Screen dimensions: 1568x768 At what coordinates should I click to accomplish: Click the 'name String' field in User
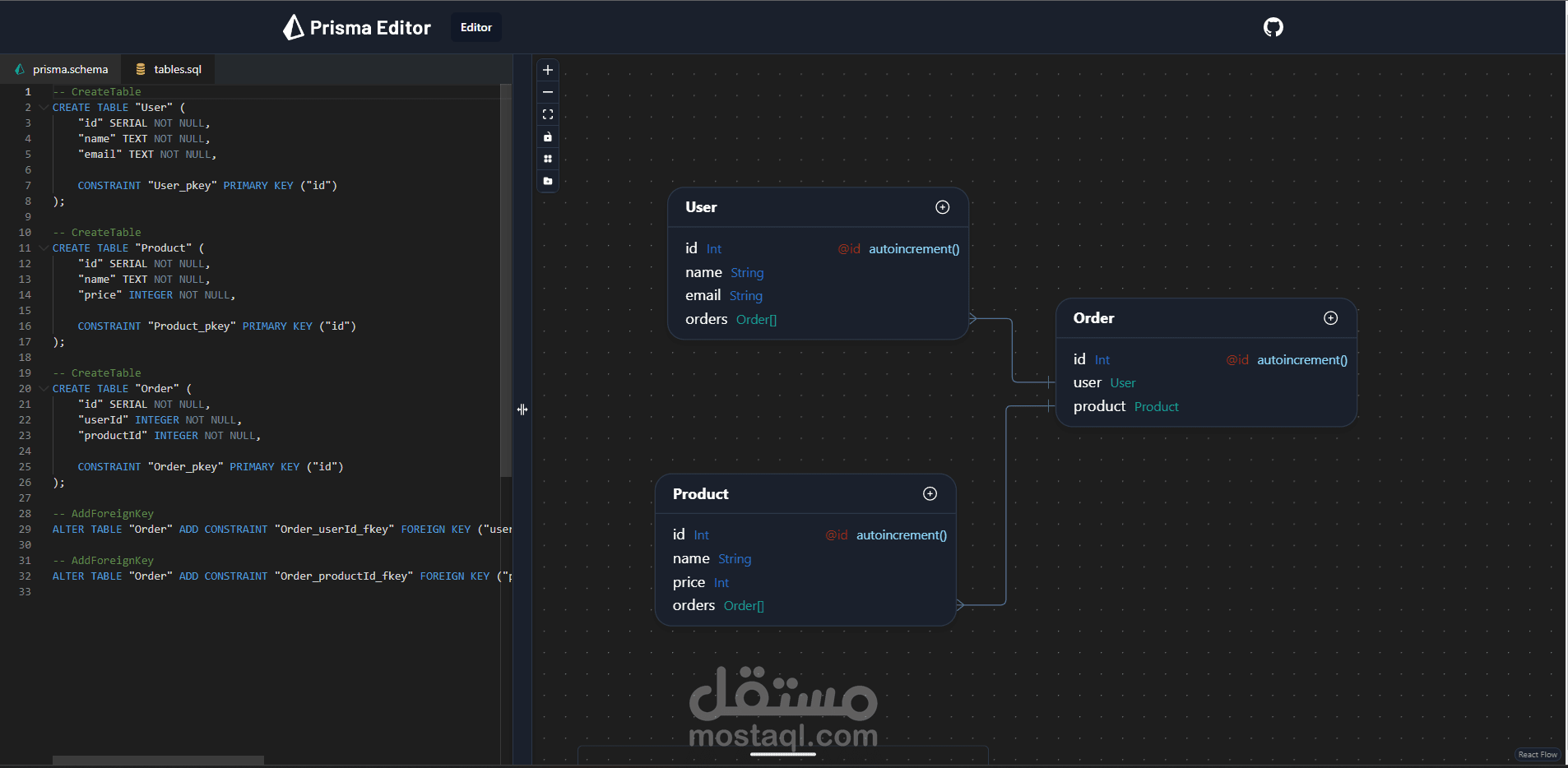tap(818, 272)
